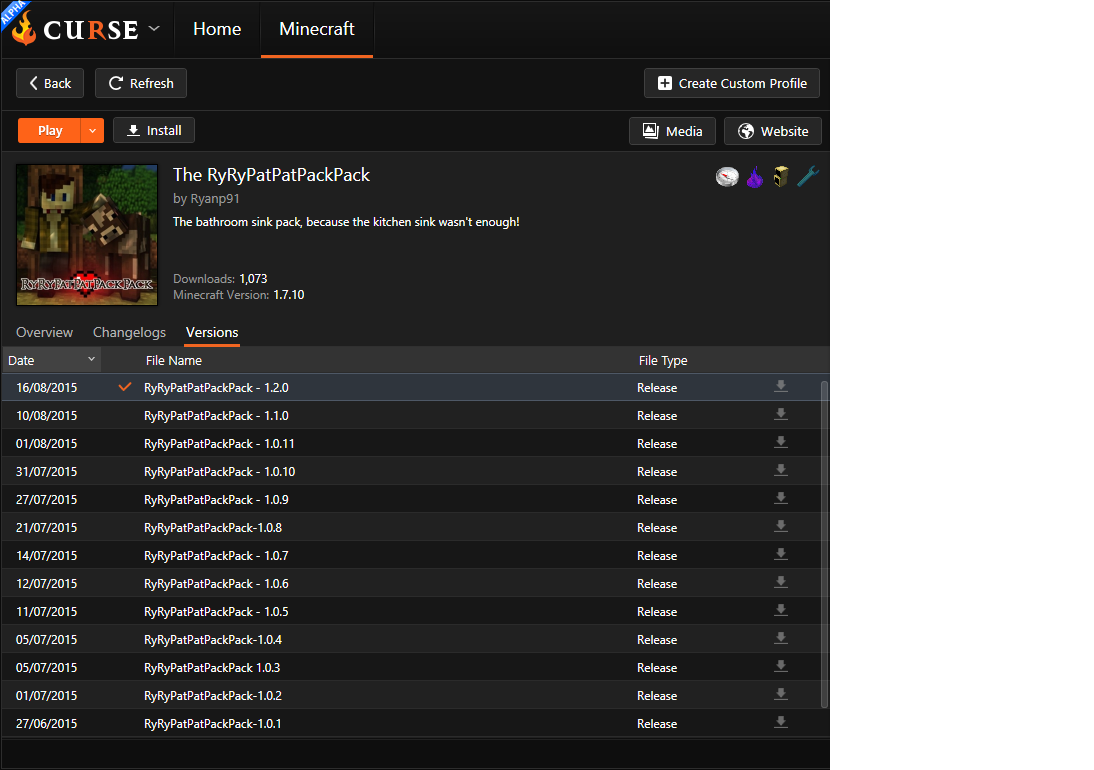Select the RyRyPatPatPackPack - 1.0.11 file name

[219, 444]
